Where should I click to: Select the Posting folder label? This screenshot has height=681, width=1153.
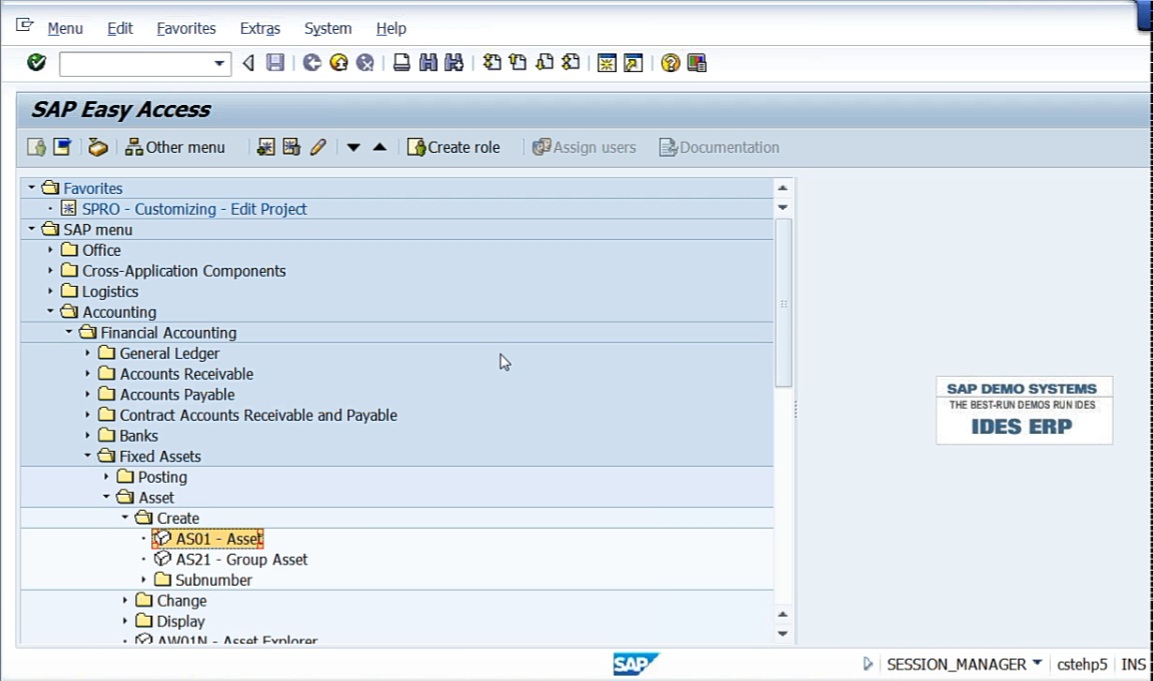pyautogui.click(x=163, y=477)
